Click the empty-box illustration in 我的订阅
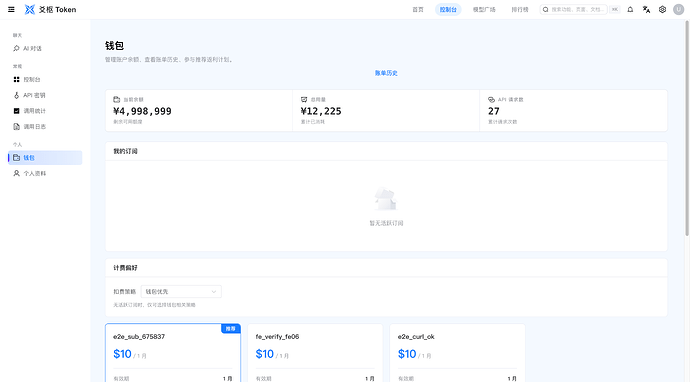The image size is (690, 382). 386,198
